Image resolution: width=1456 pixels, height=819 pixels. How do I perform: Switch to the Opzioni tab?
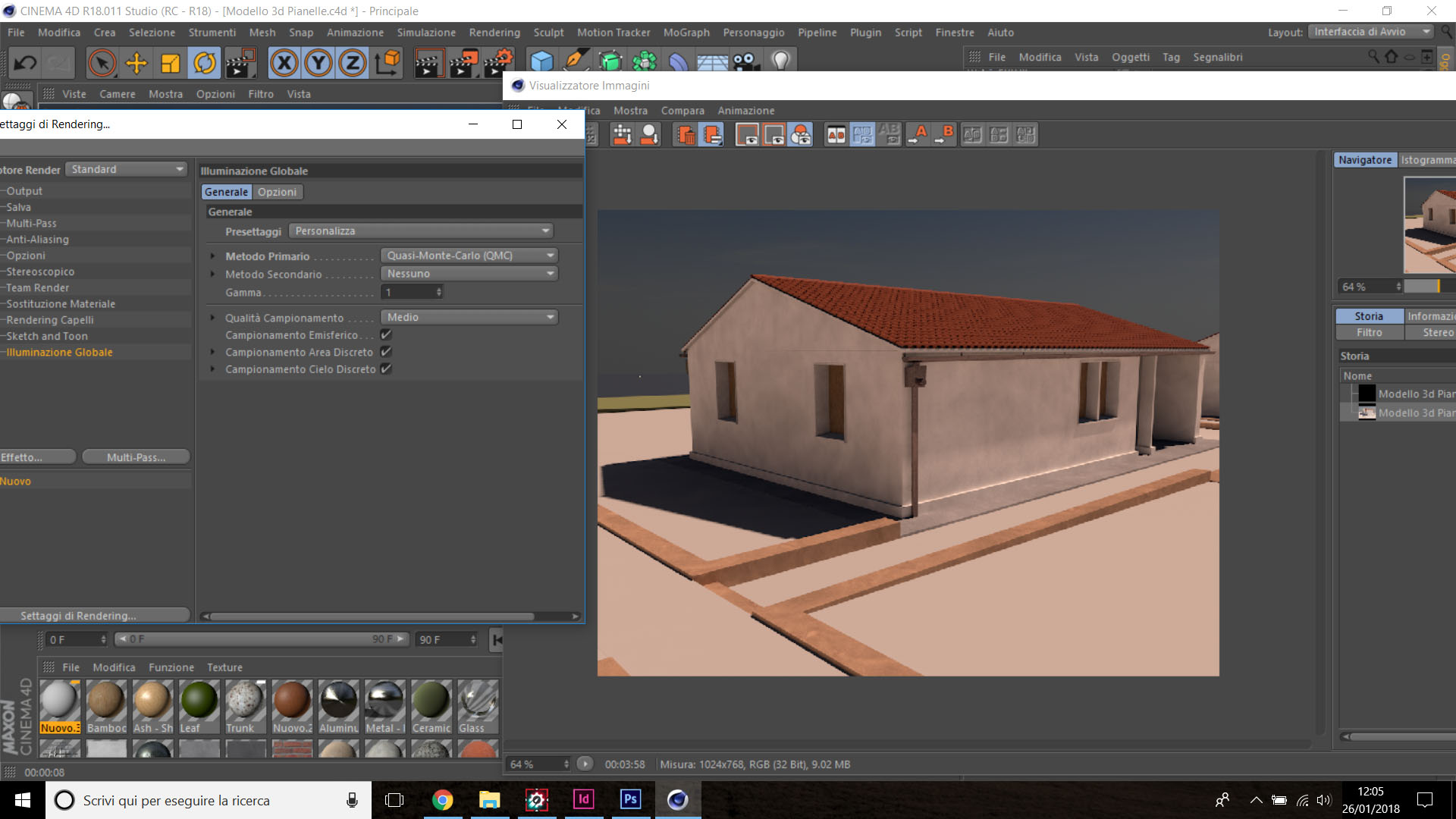tap(277, 192)
